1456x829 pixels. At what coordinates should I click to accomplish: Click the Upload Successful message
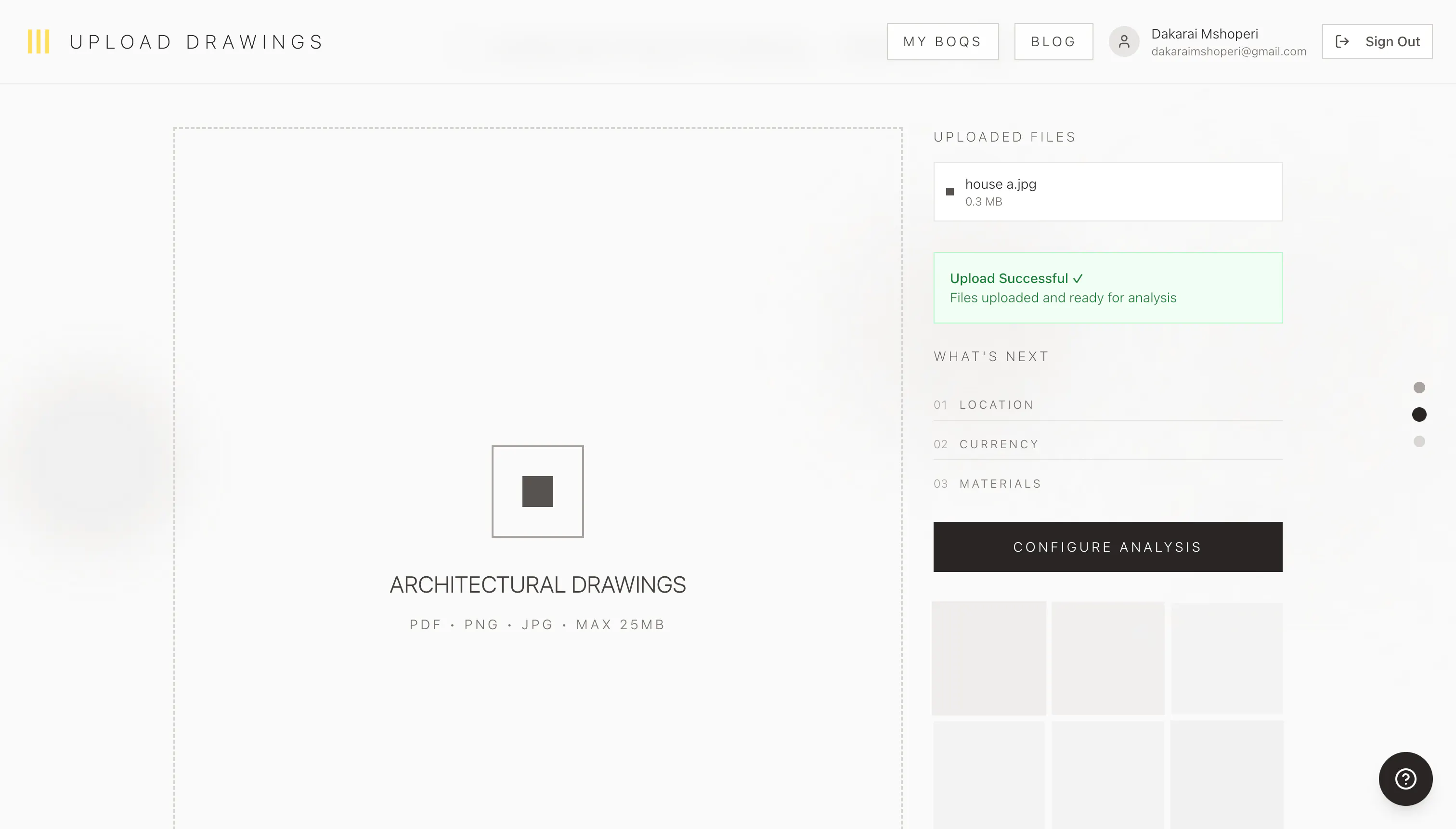click(x=1016, y=278)
